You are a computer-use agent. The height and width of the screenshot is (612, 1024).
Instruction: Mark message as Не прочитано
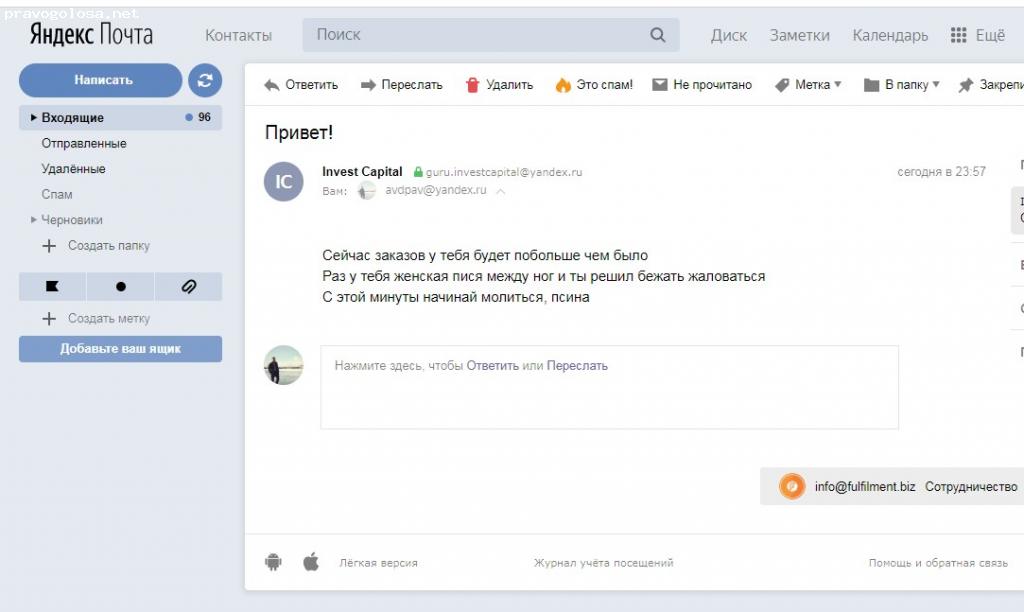702,85
